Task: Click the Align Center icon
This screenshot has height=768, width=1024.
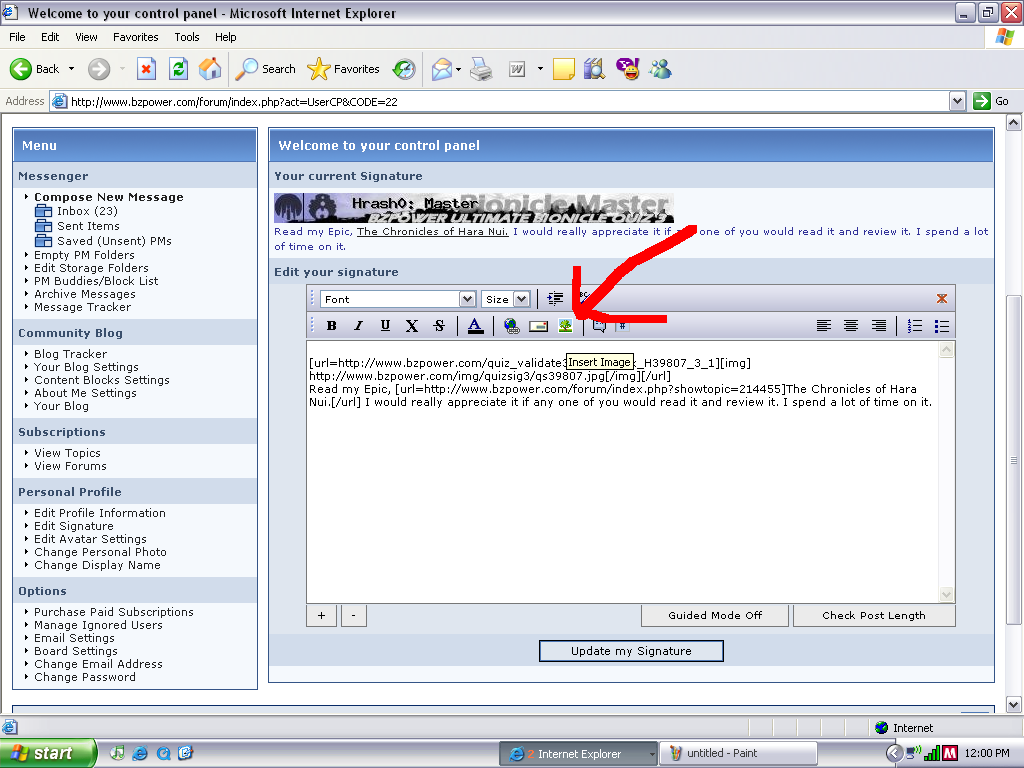Action: 851,326
